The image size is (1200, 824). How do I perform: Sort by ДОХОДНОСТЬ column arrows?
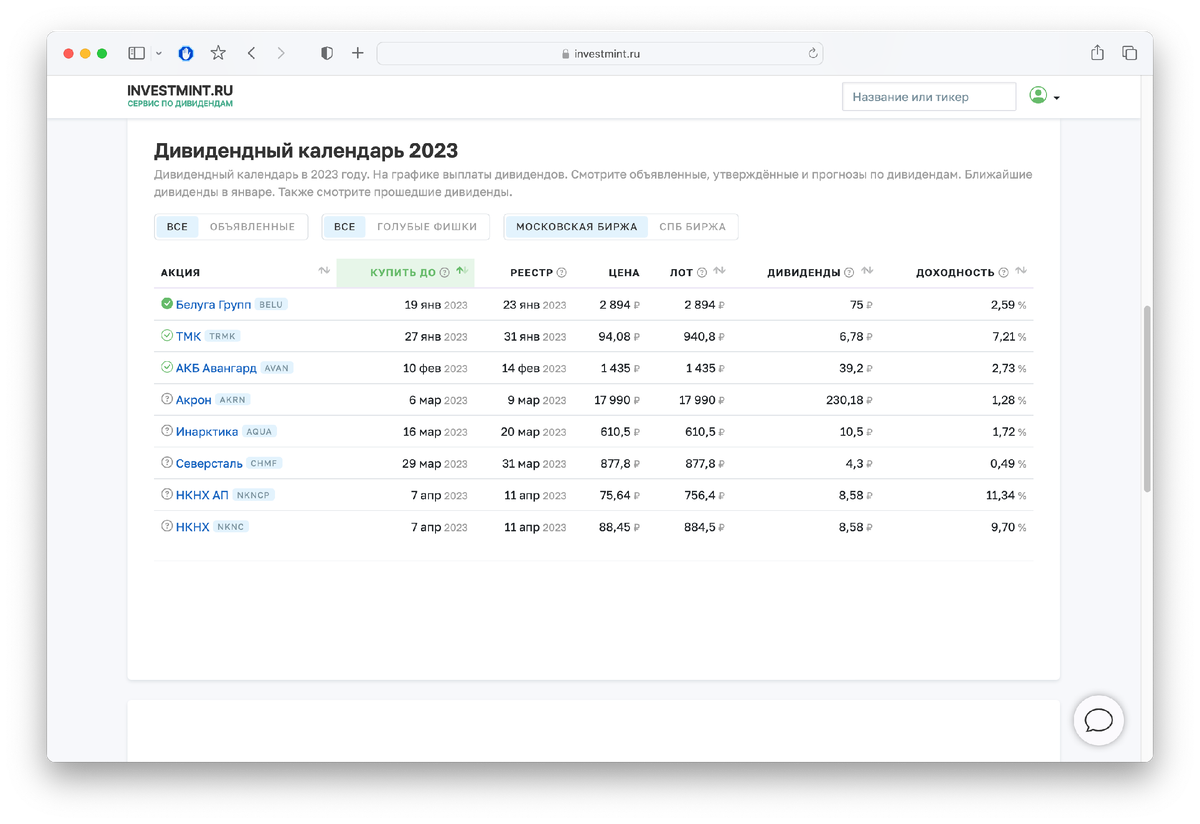coord(1021,271)
